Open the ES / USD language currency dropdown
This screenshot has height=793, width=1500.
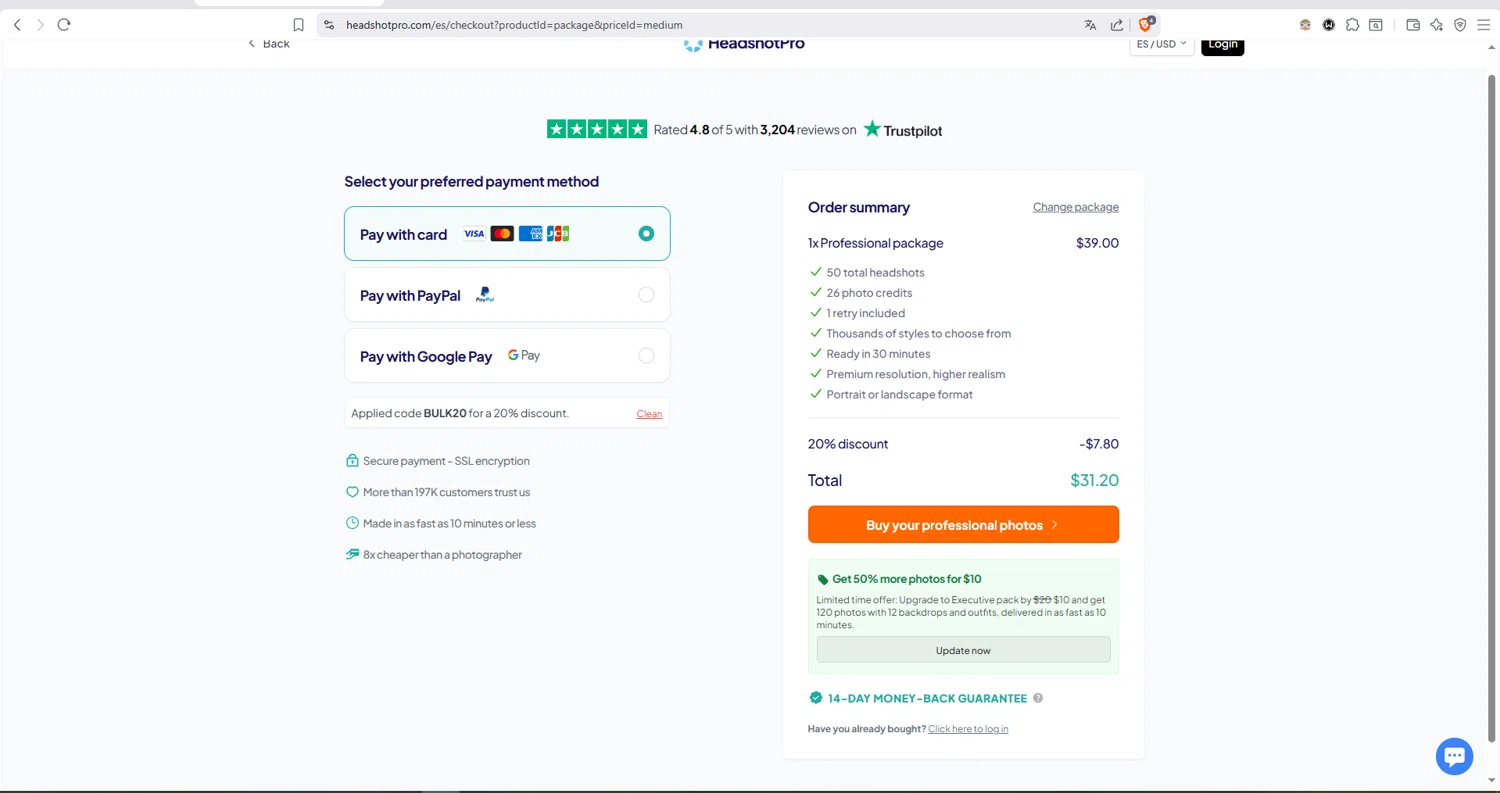click(x=1162, y=44)
